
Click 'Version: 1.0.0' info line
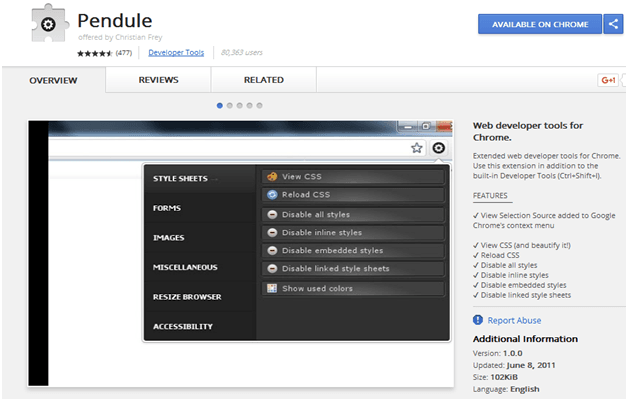click(497, 353)
